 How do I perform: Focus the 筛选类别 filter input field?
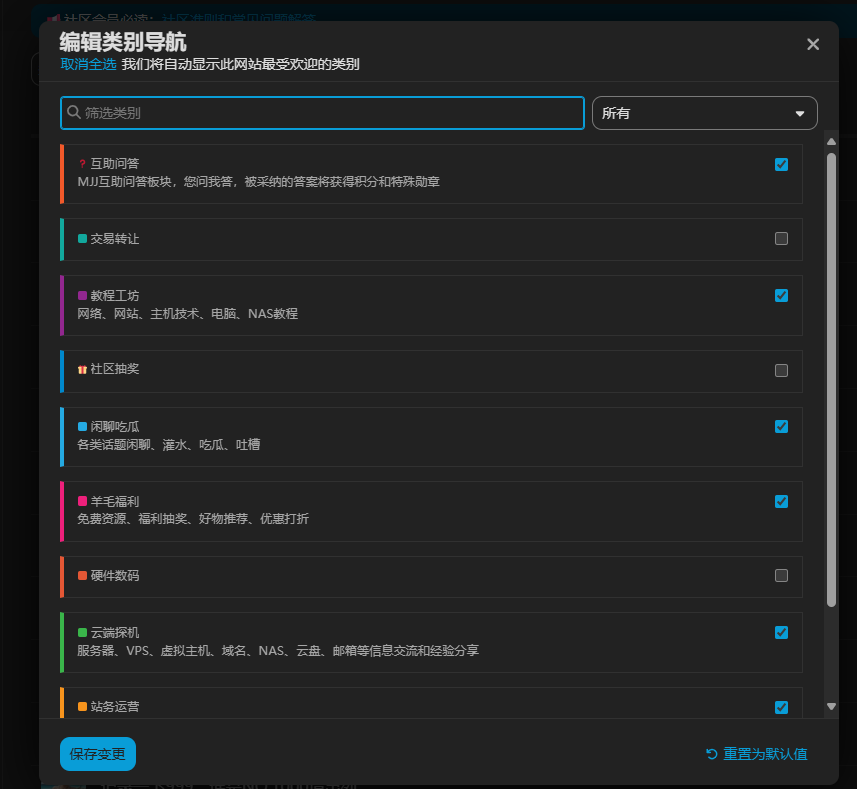[x=330, y=113]
